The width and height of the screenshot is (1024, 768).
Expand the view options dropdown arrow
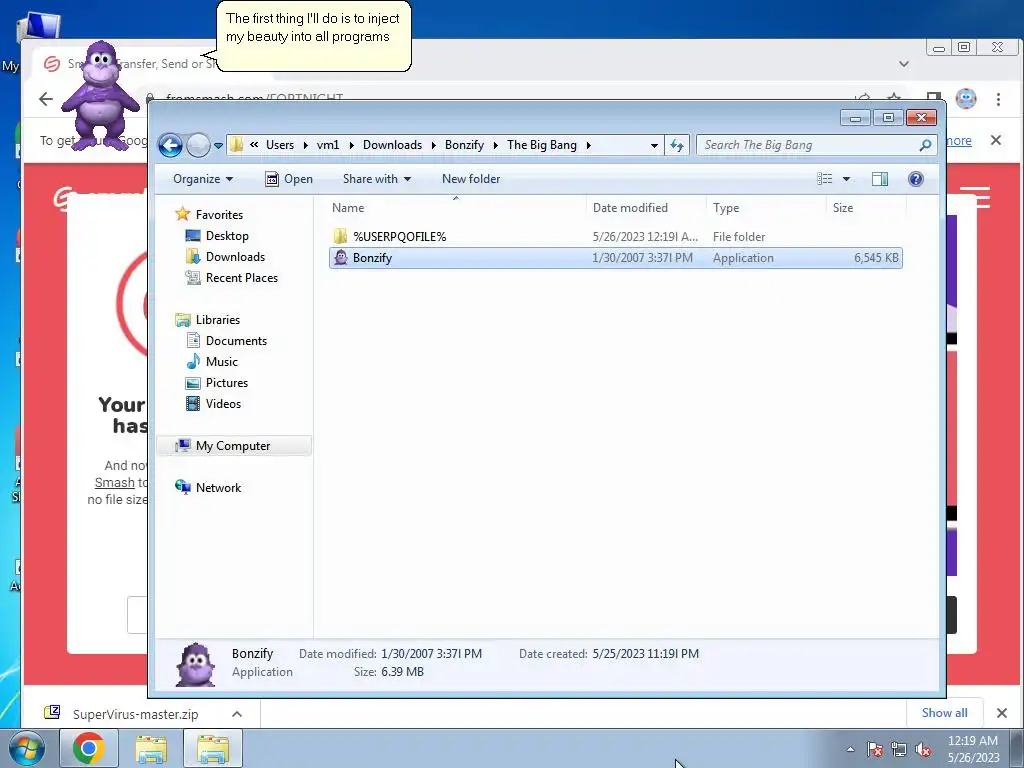coord(846,179)
